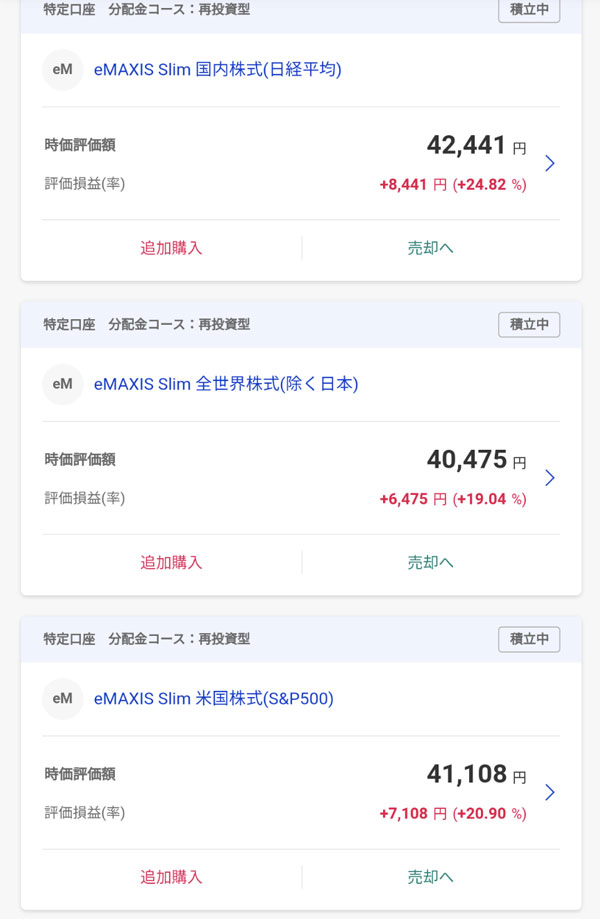Click the eM icon for 国内株式(日経平均)
The height and width of the screenshot is (919, 600).
62,70
